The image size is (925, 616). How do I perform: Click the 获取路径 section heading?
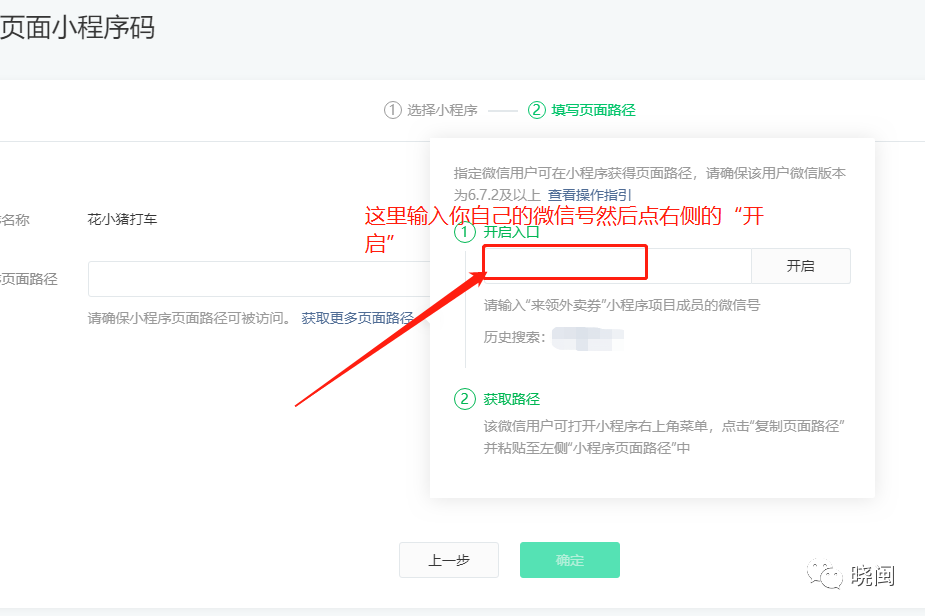[512, 399]
